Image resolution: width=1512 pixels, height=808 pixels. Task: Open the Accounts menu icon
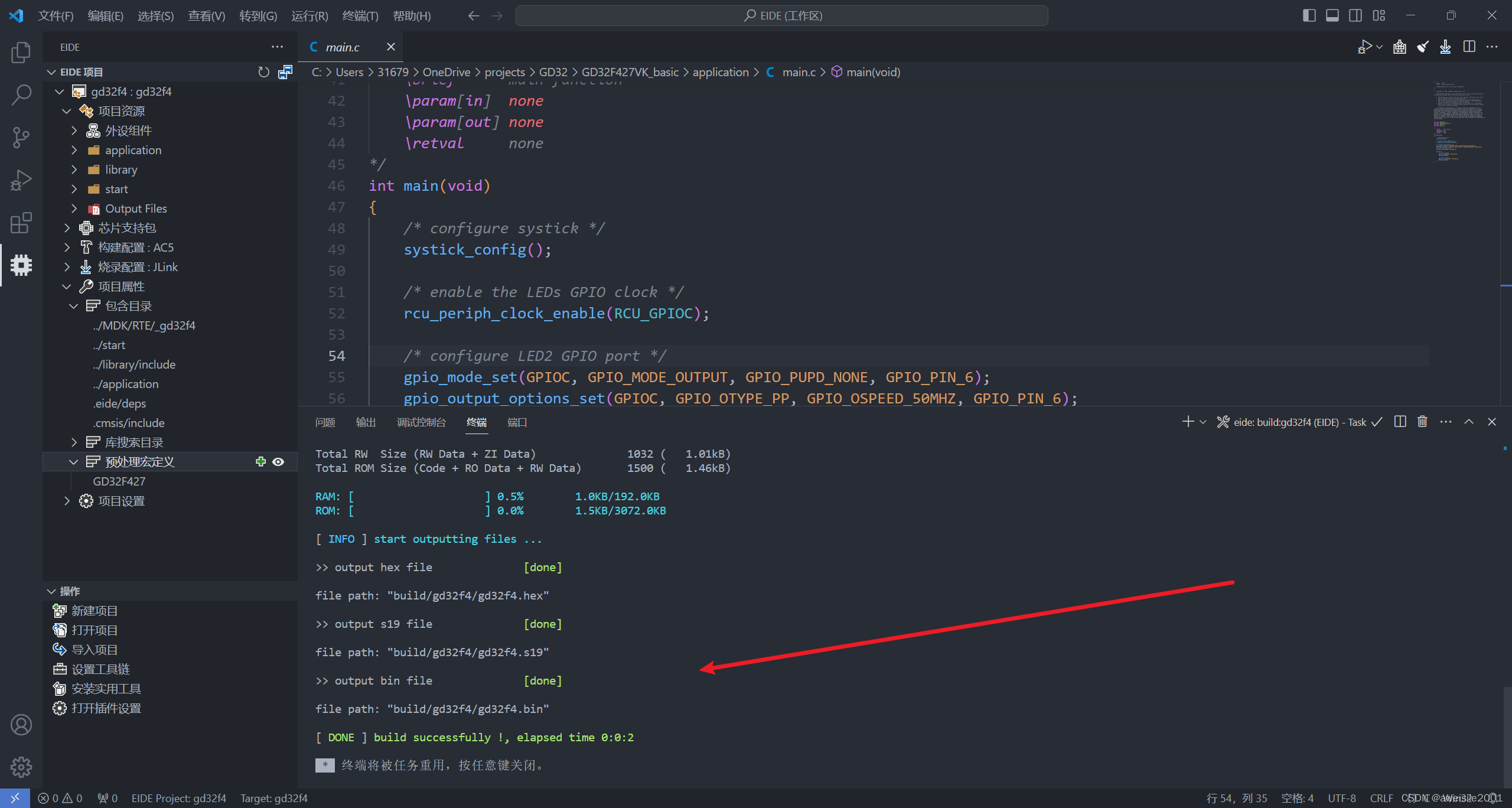tap(21, 725)
